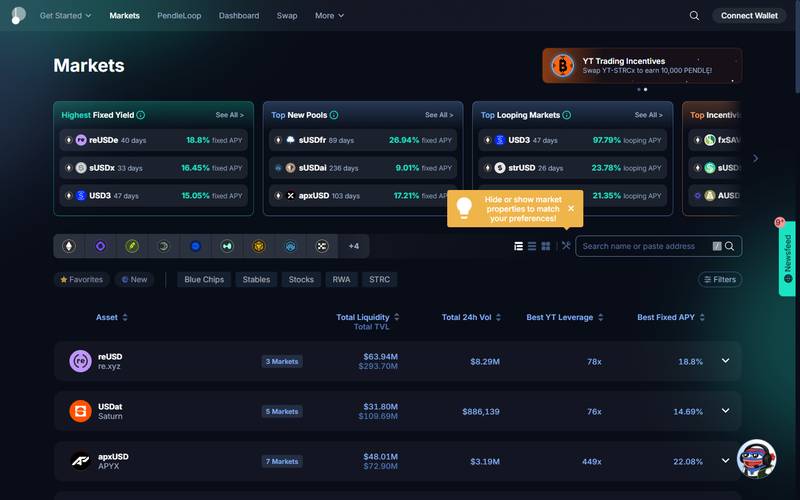Click See All in Highest Fixed Yield
Screen dimensions: 800x500
pos(230,115)
